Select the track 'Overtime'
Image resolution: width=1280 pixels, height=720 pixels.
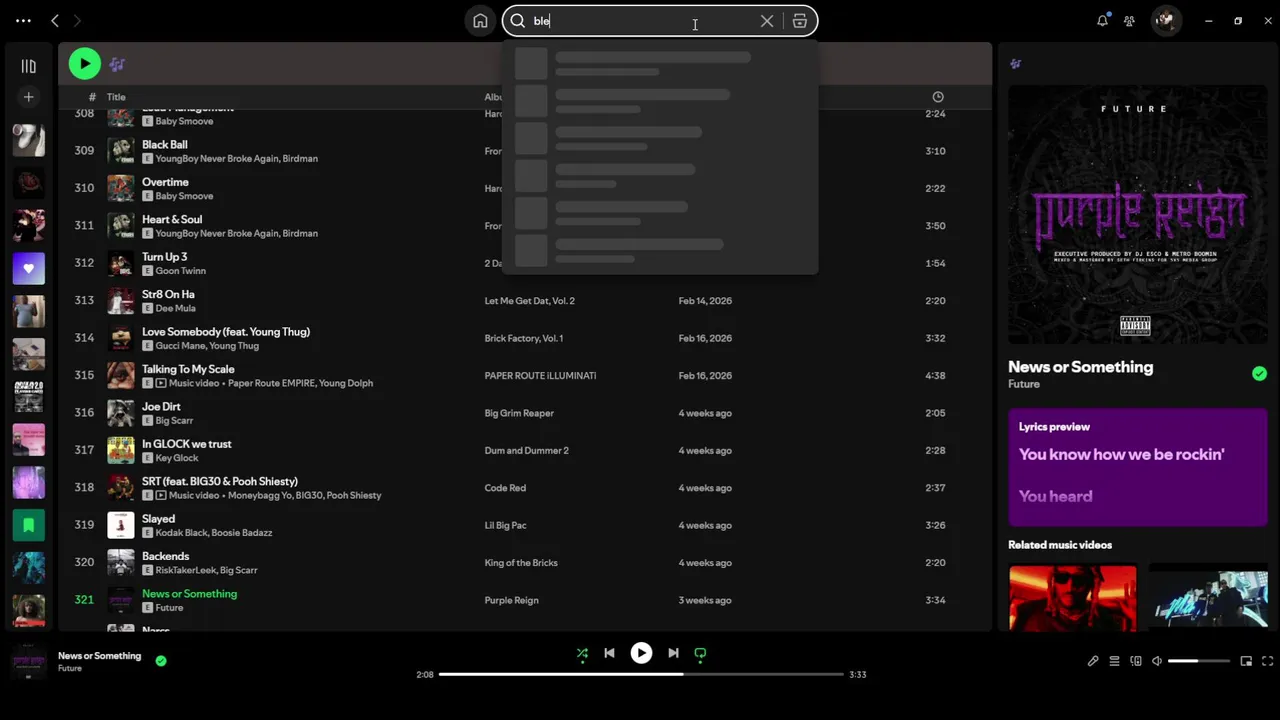[165, 182]
